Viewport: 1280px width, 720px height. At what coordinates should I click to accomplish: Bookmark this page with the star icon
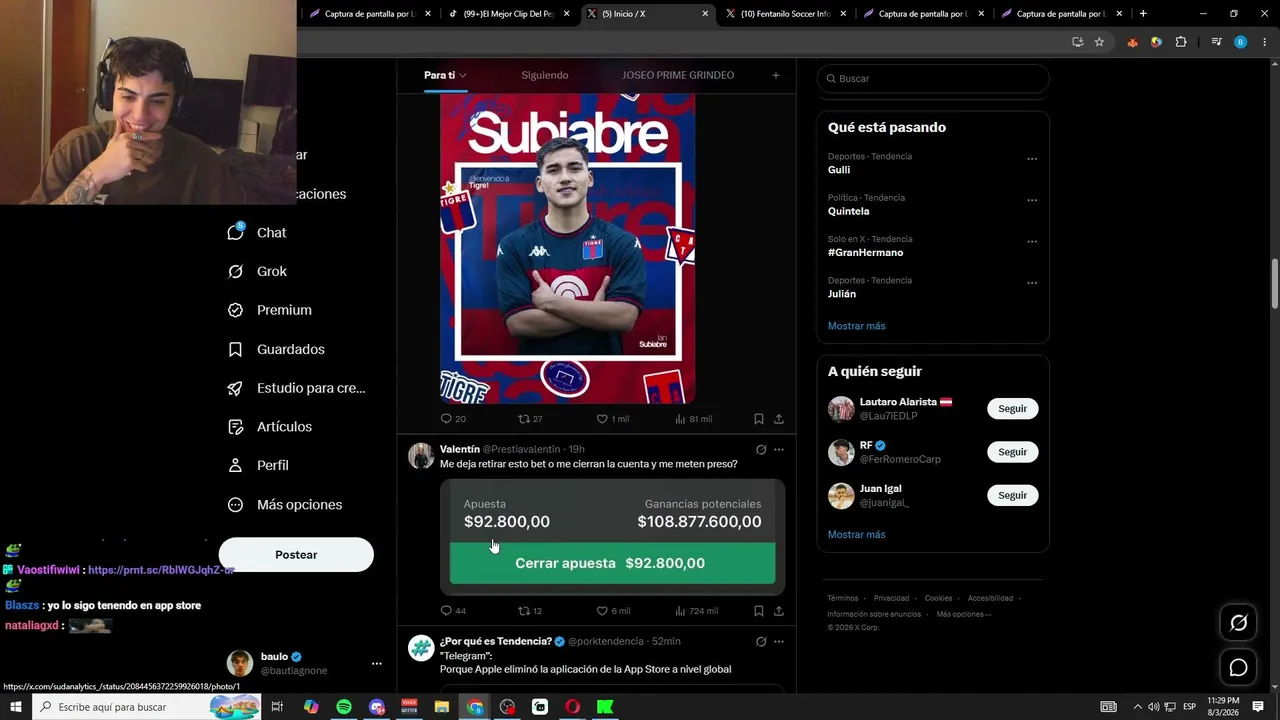(x=1099, y=42)
